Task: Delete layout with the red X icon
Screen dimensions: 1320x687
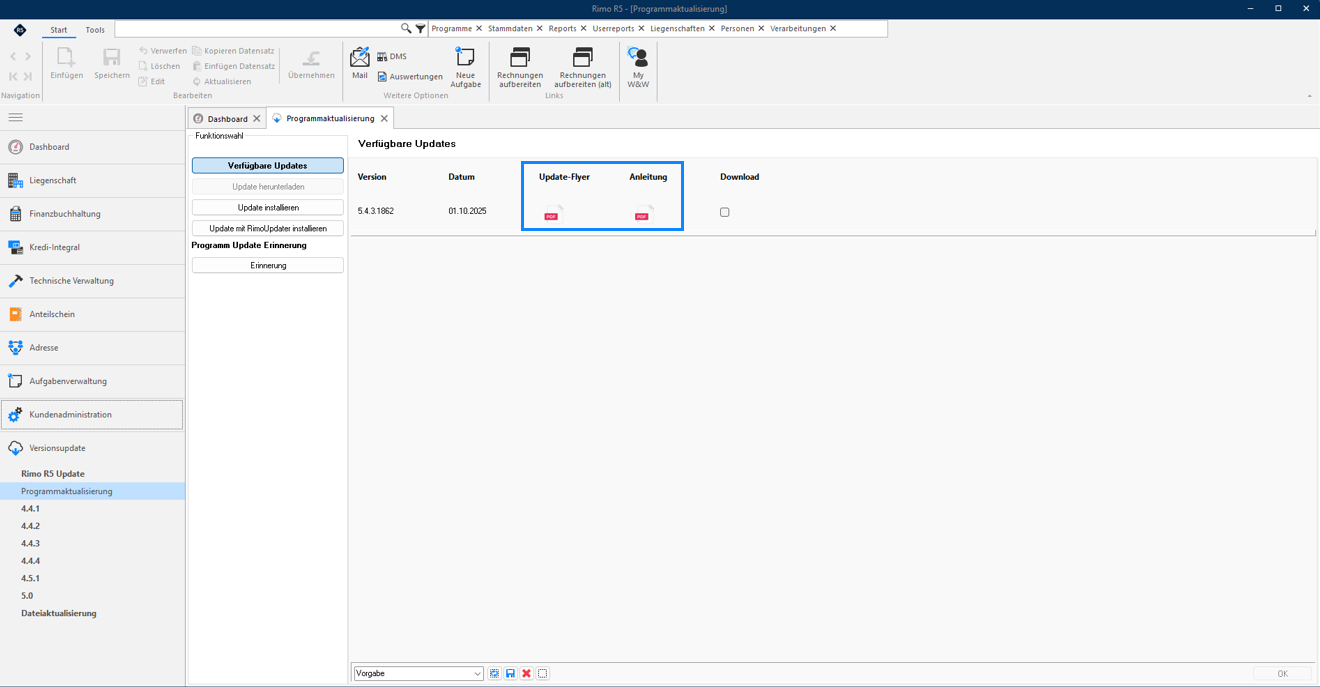Action: click(526, 674)
